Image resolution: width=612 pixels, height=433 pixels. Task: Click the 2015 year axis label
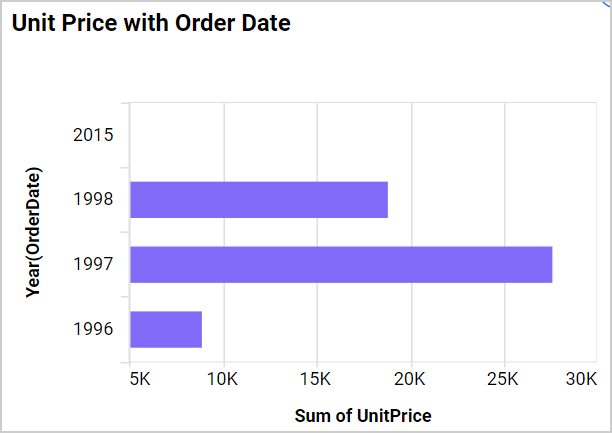click(93, 135)
